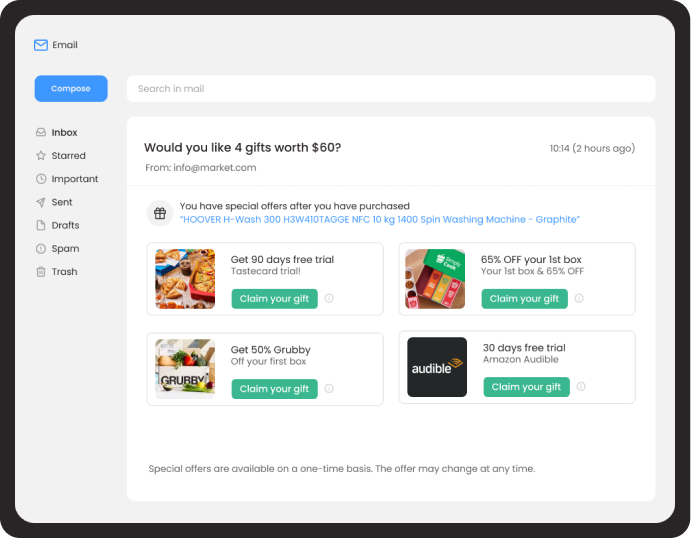Open the HOOVER H-Wash washing machine link
This screenshot has height=538, width=691.
[379, 219]
